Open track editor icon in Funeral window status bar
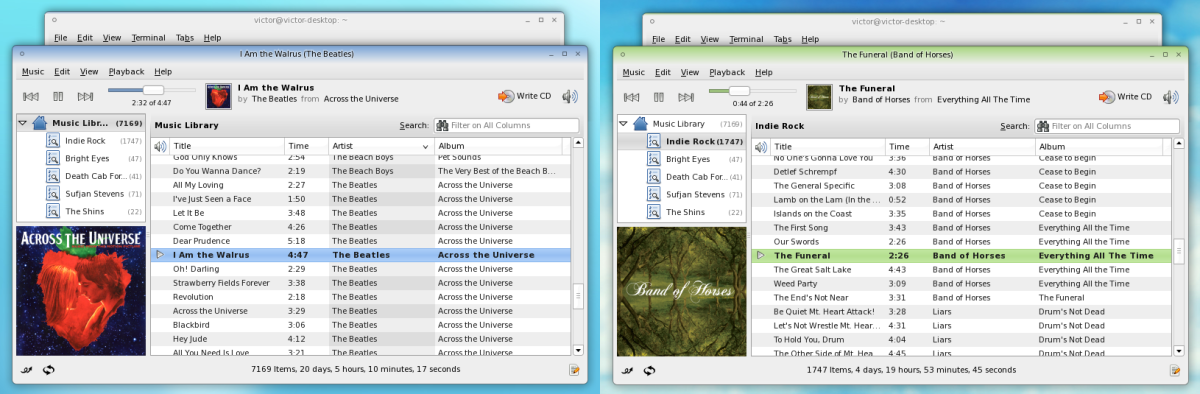Screen dimensions: 1200x394 1175,370
